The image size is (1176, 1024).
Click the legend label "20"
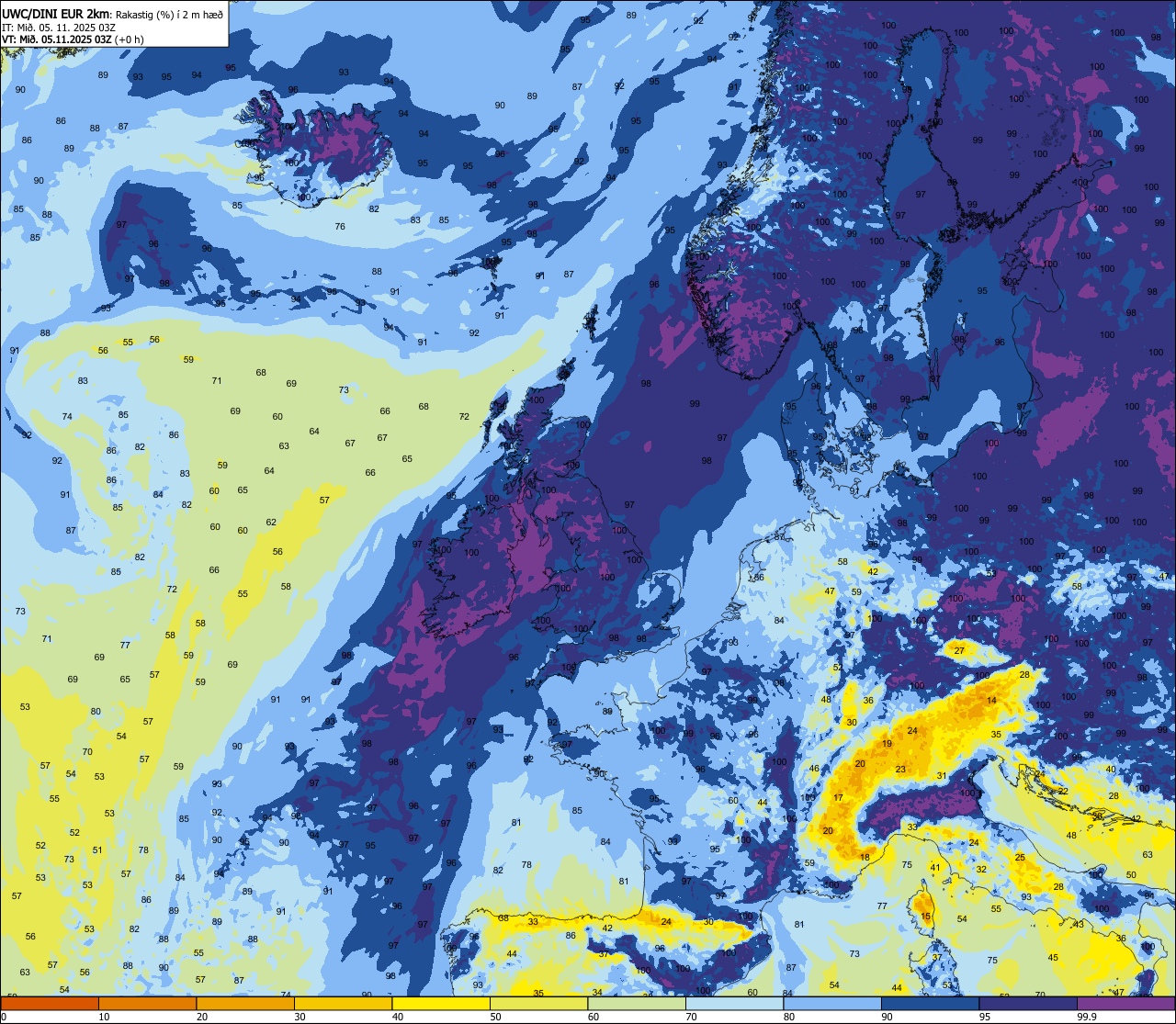(202, 1017)
